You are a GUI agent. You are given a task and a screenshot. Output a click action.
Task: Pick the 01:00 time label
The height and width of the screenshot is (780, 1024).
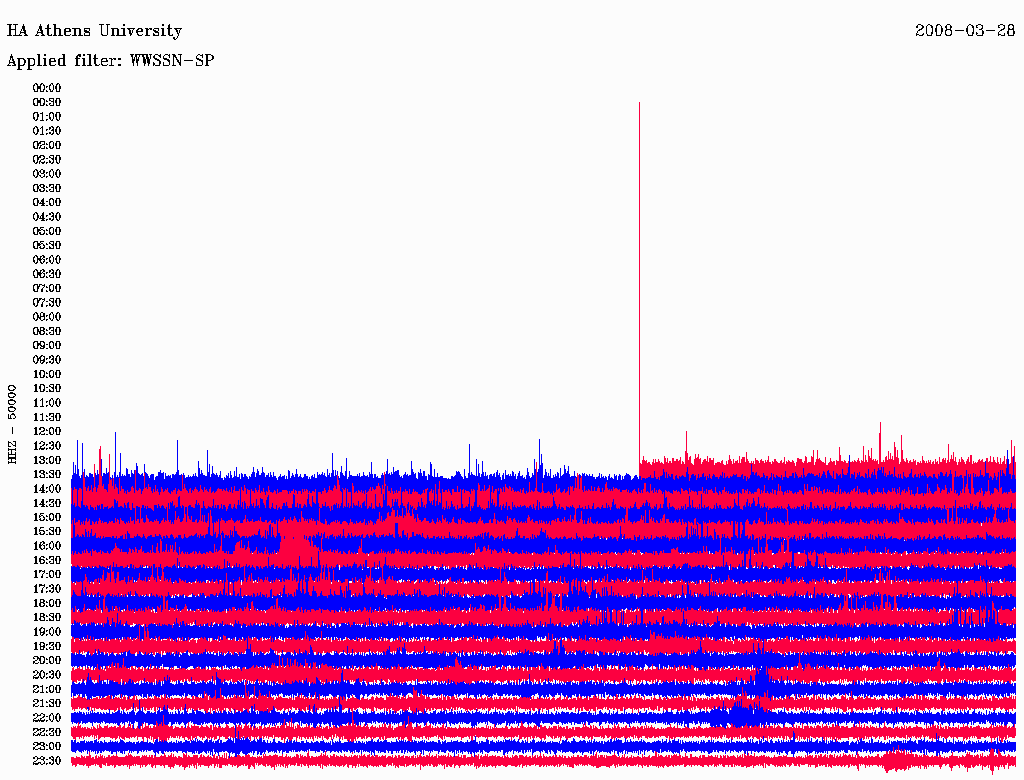[x=47, y=117]
